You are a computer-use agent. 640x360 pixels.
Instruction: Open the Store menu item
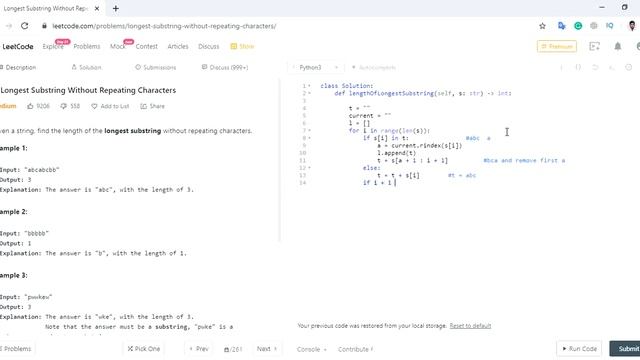tap(242, 47)
